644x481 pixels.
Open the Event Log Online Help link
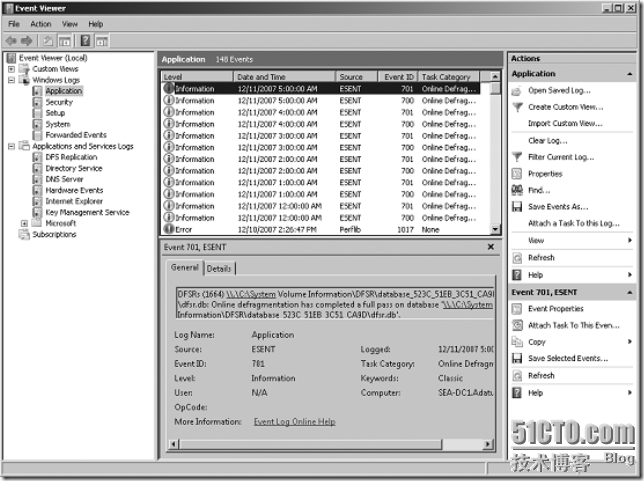click(294, 422)
